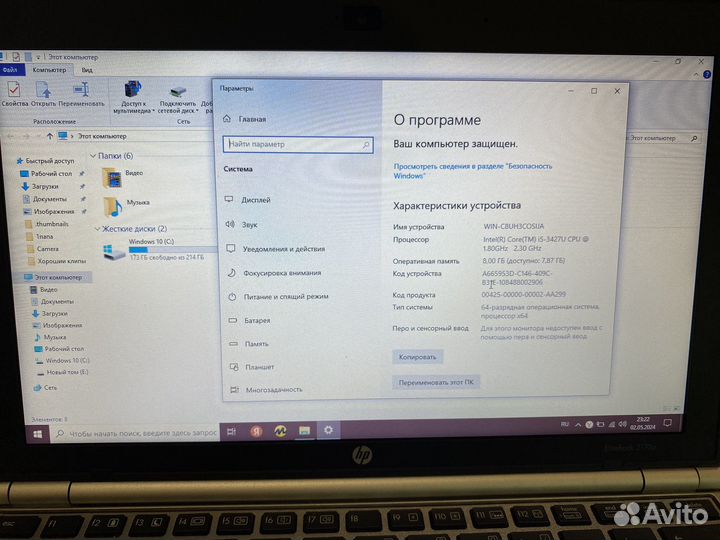Click the Копировать button
The width and height of the screenshot is (720, 540).
(x=417, y=357)
